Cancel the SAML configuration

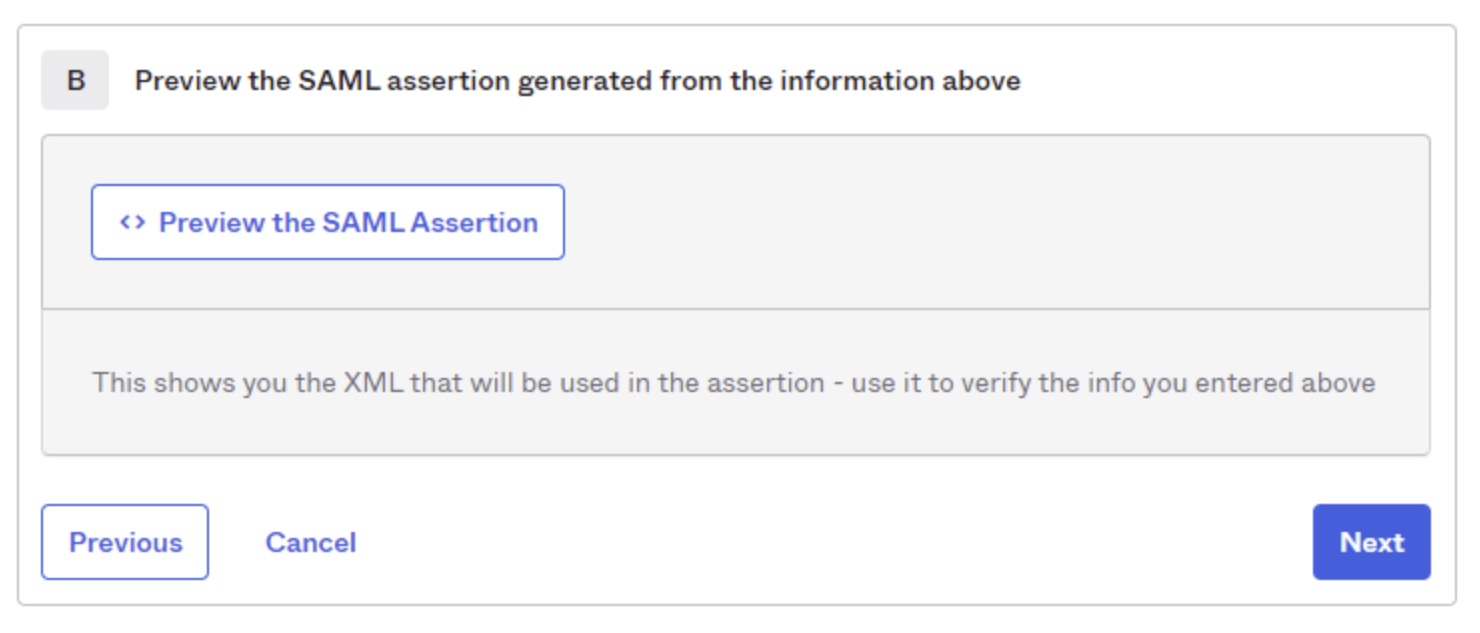pyautogui.click(x=311, y=542)
